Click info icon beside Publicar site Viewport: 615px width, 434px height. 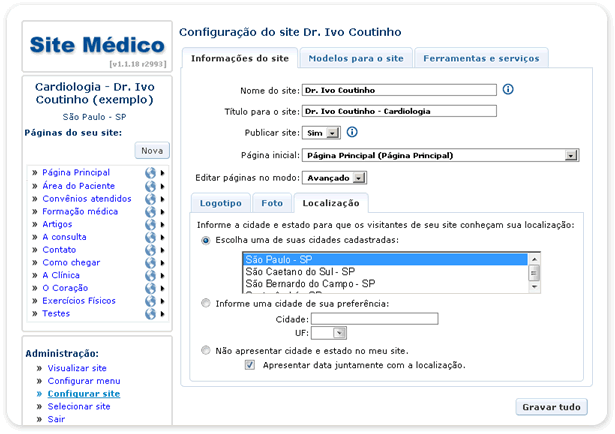(x=352, y=131)
